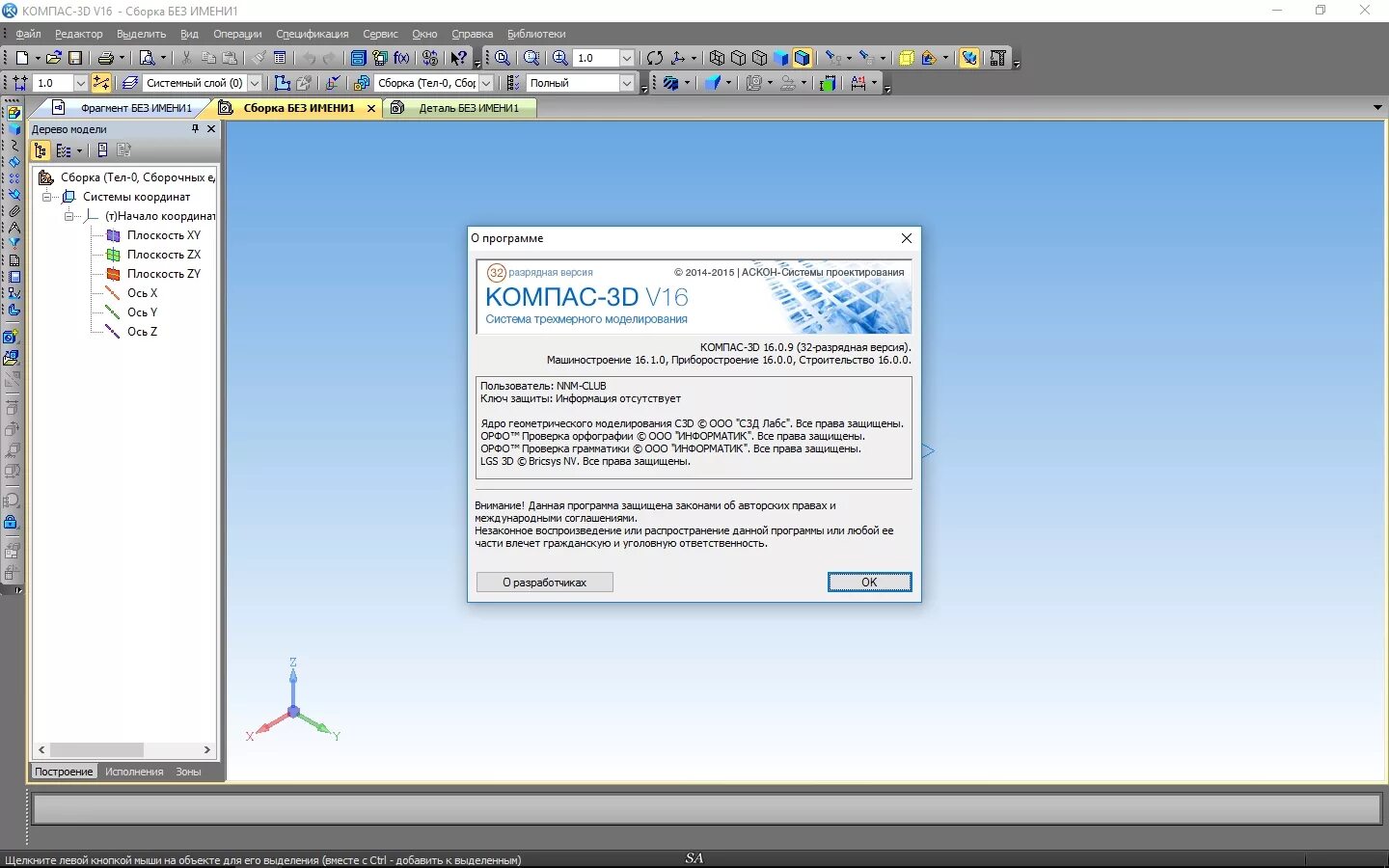Image resolution: width=1389 pixels, height=868 pixels.
Task: Click the Undo arrow icon
Action: [x=309, y=58]
